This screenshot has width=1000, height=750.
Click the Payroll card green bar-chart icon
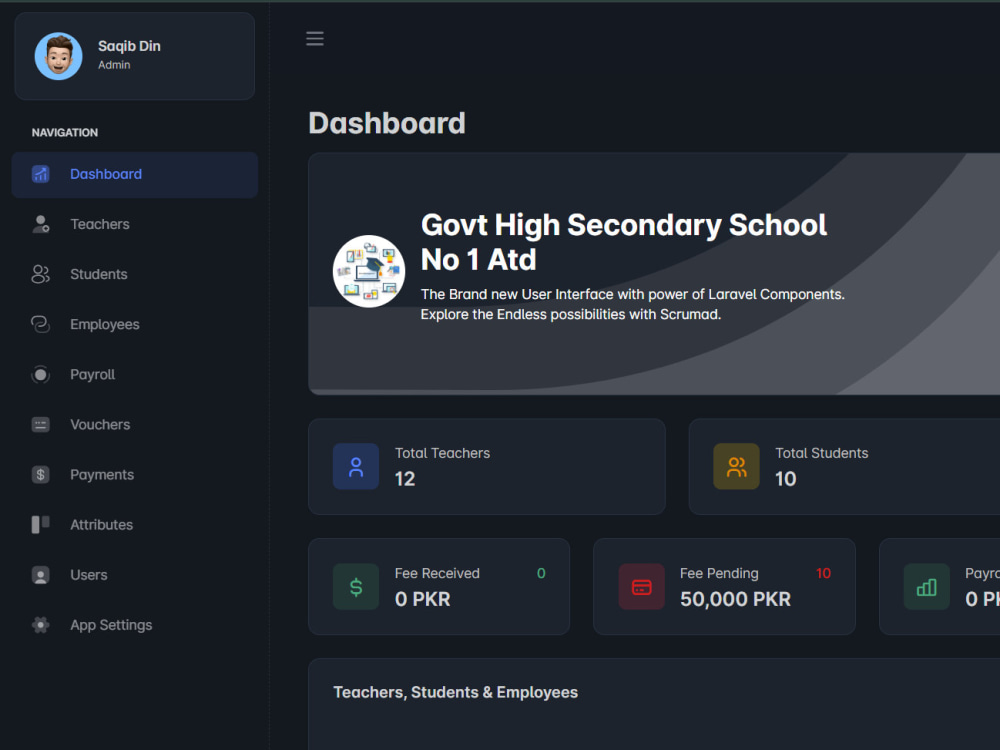click(927, 587)
